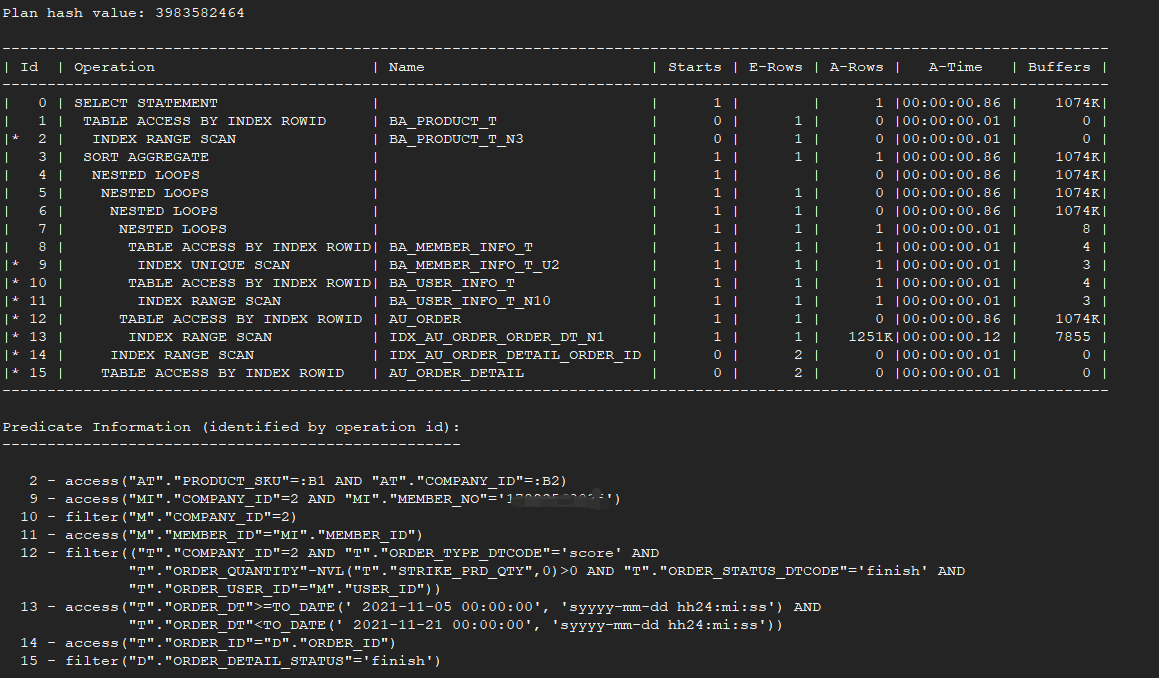Select the Operation column header
Screen dimensions: 1159x678
point(114,67)
